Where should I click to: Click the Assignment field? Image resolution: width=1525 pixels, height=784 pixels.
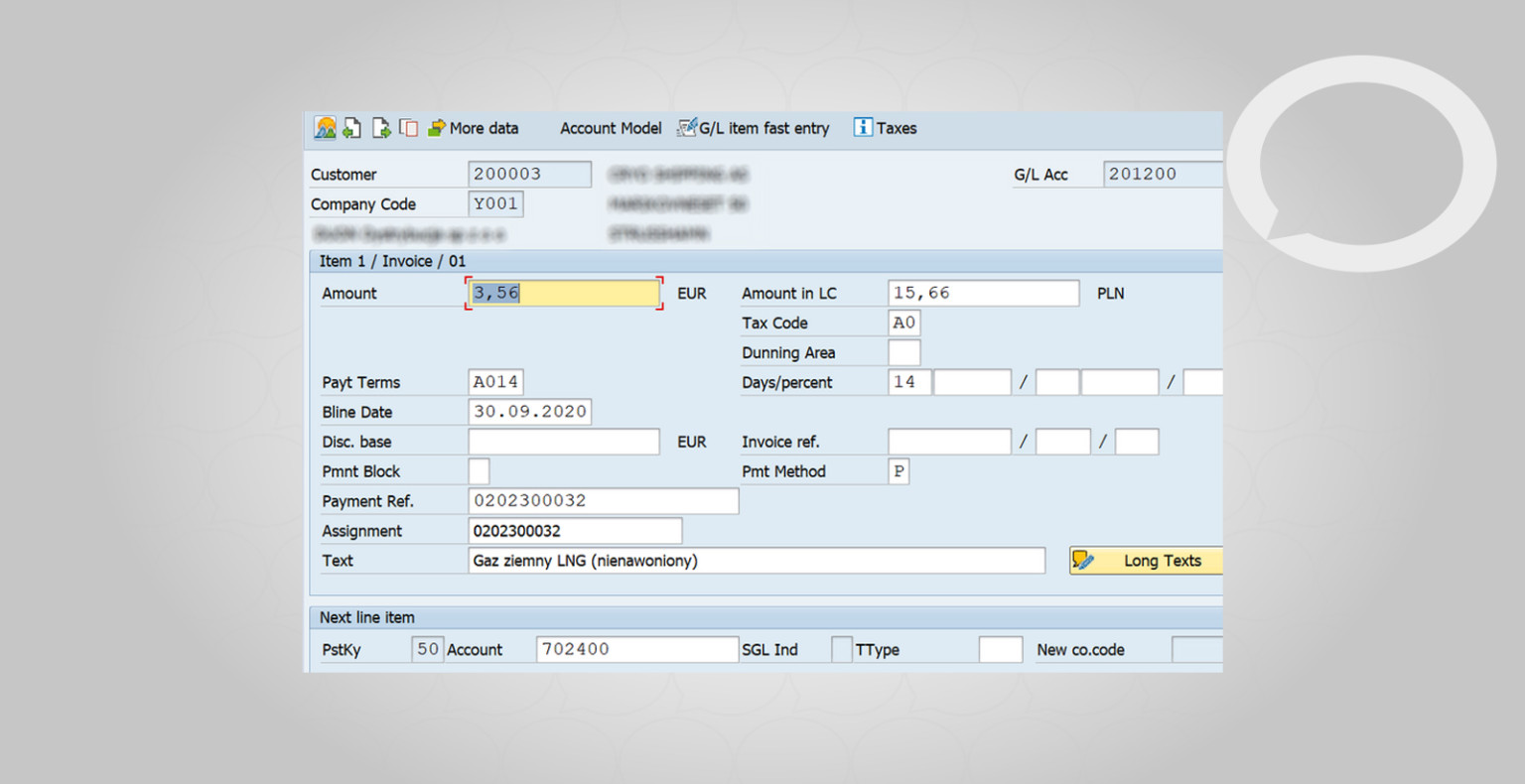pos(575,531)
